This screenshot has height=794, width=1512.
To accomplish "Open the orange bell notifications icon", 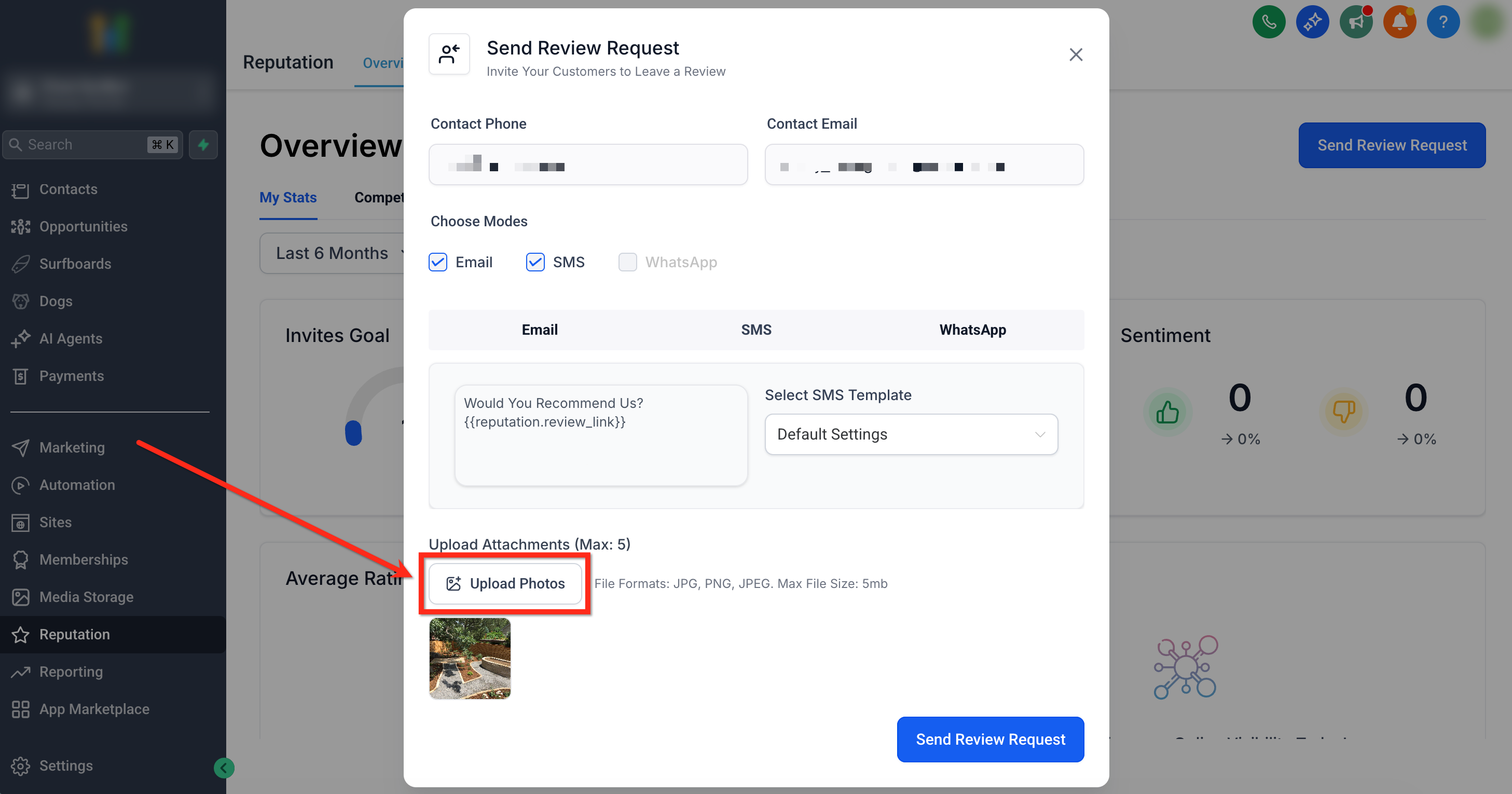I will [x=1399, y=22].
